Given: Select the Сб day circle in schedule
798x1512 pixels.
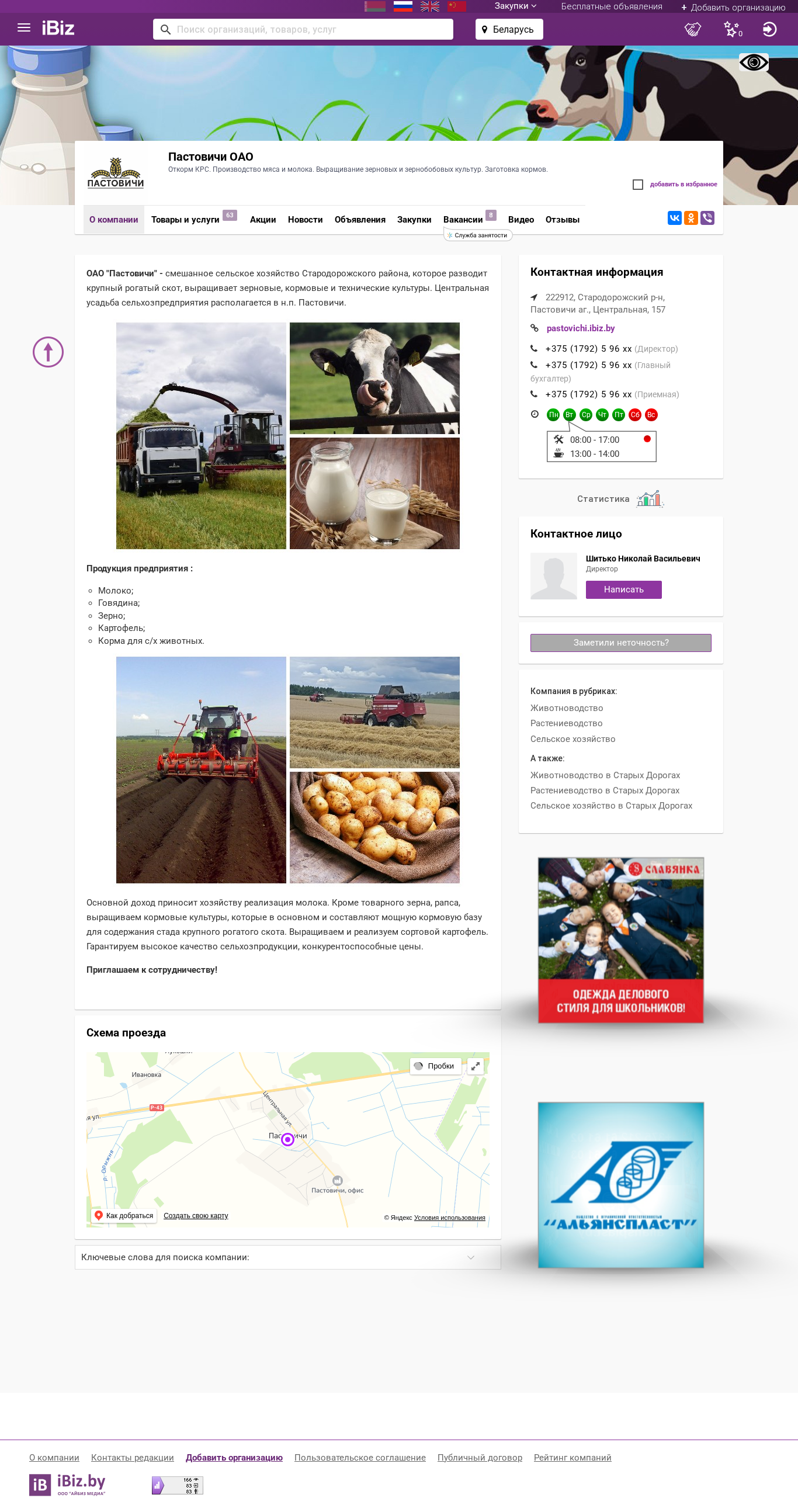Looking at the screenshot, I should pyautogui.click(x=634, y=414).
